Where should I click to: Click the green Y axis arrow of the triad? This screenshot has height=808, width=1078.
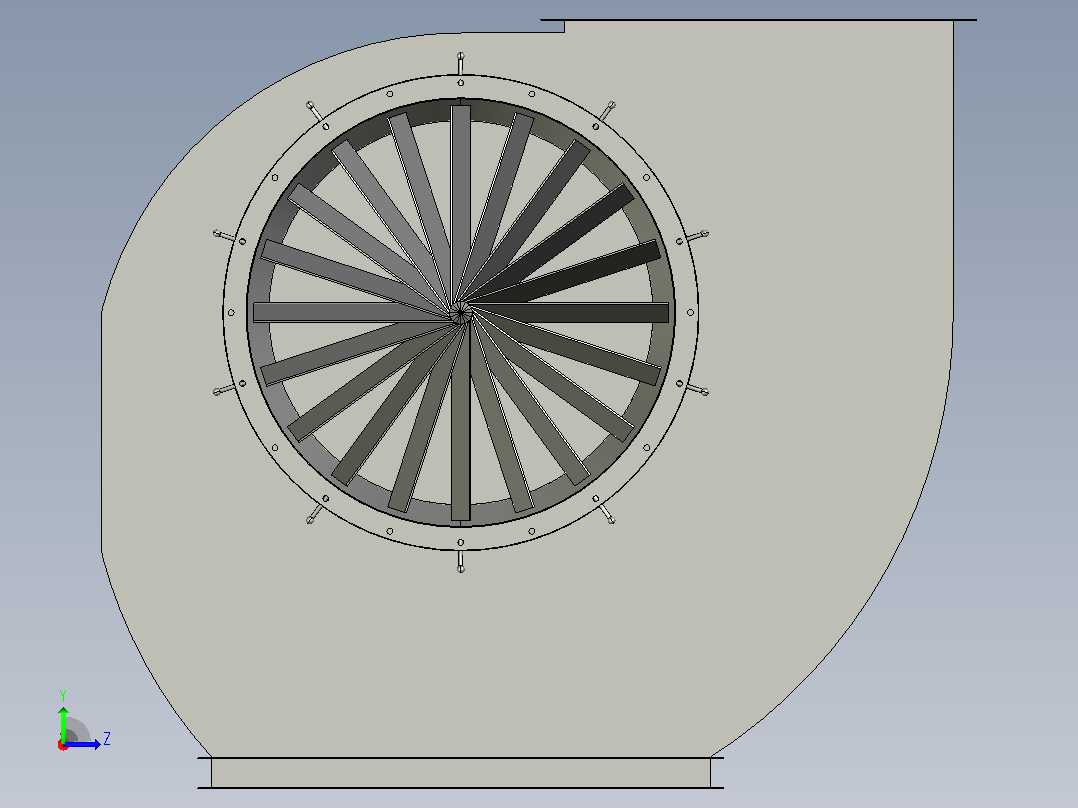[63, 723]
